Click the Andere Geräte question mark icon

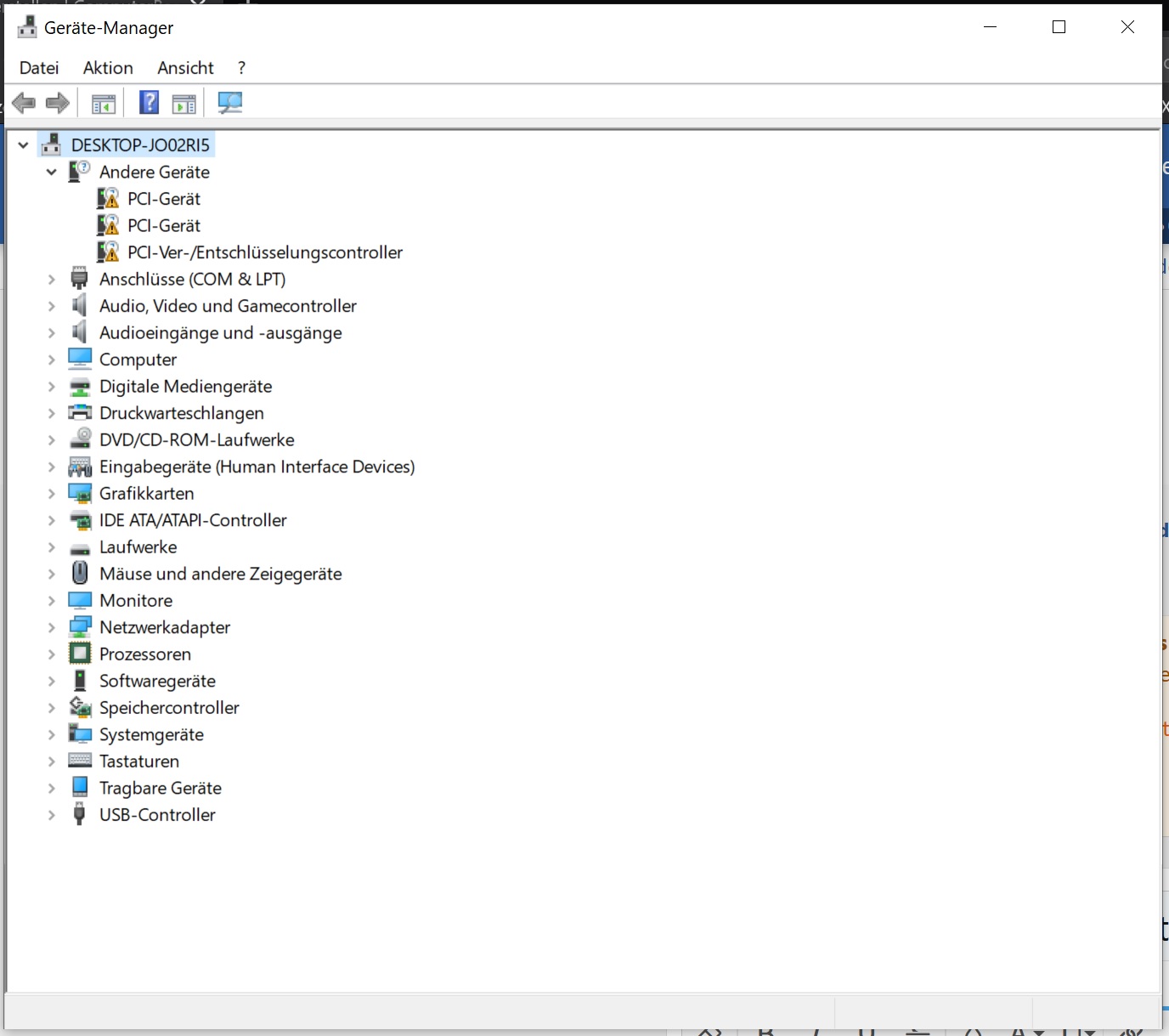pyautogui.click(x=80, y=171)
